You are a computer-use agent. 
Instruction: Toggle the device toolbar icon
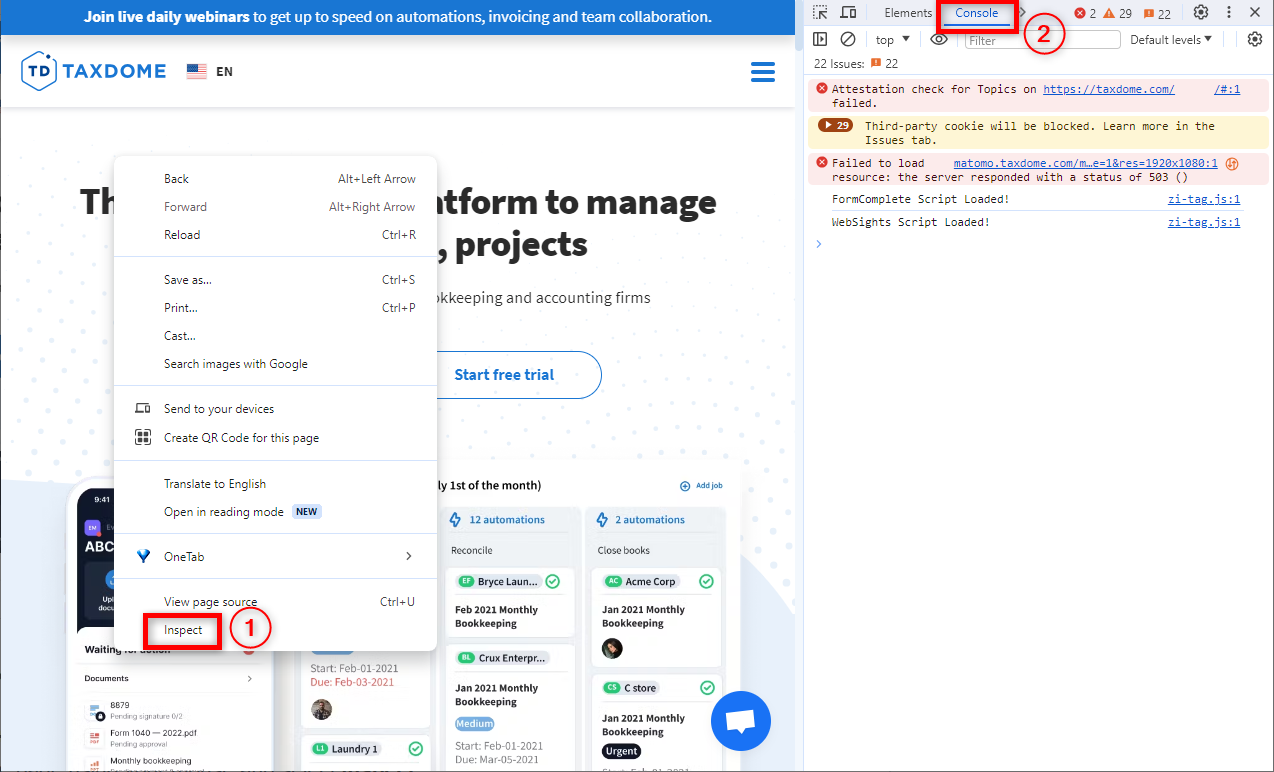click(x=848, y=13)
